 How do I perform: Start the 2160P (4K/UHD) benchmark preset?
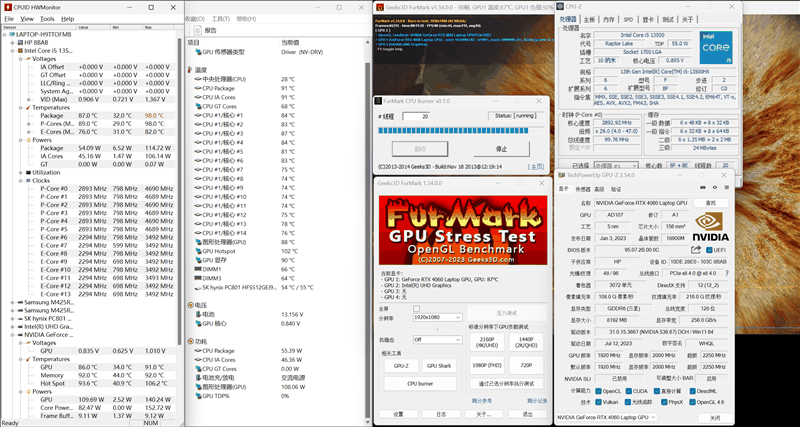pyautogui.click(x=486, y=342)
